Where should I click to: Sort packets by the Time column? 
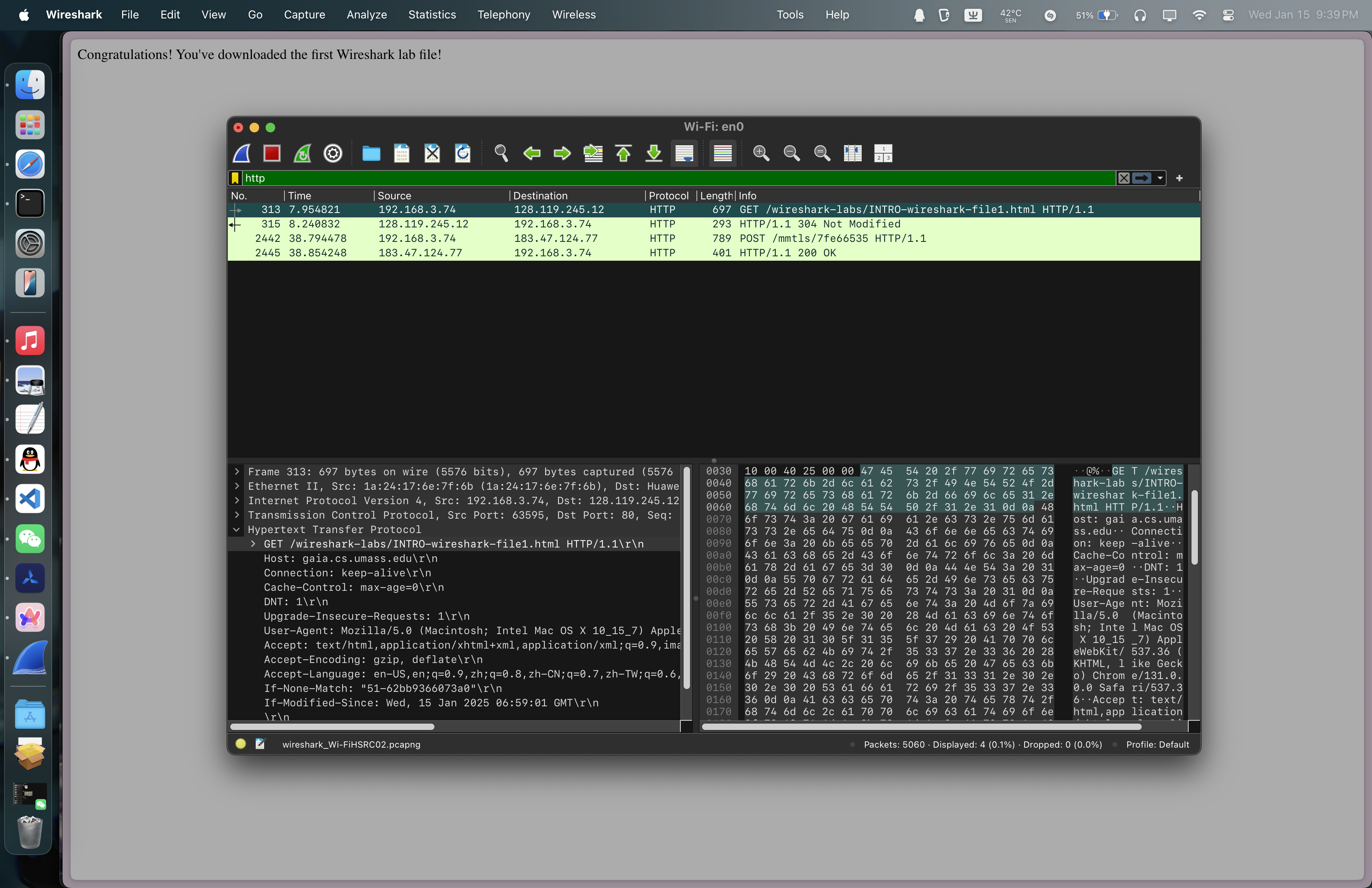[329, 196]
